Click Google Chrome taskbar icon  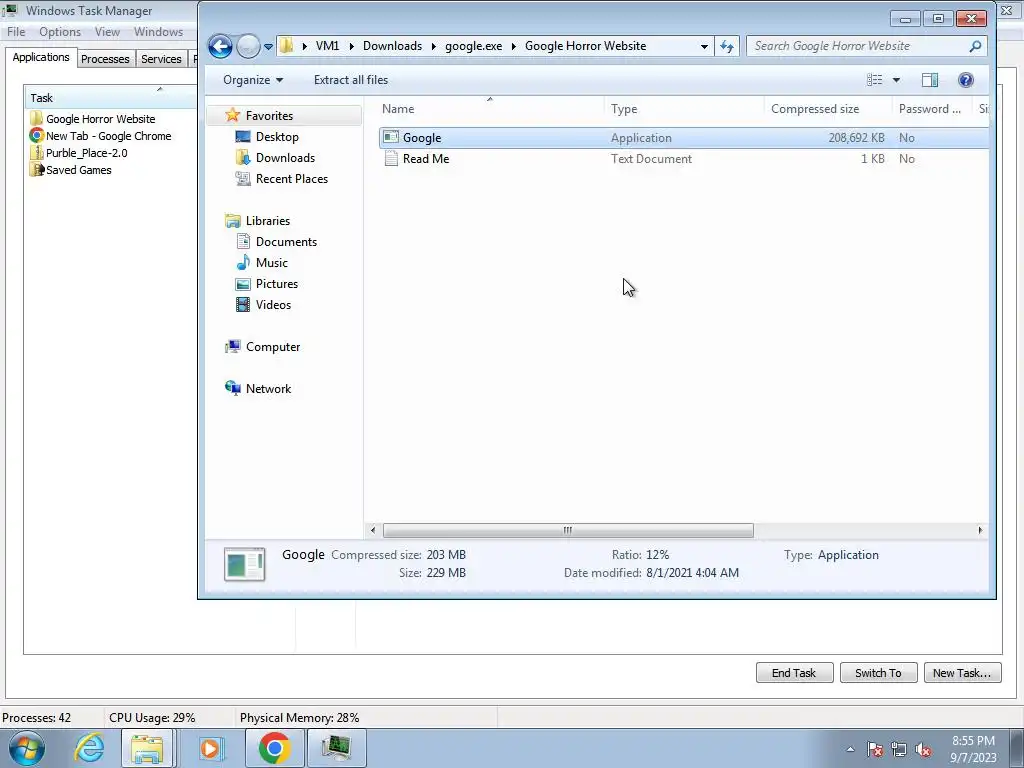click(274, 748)
